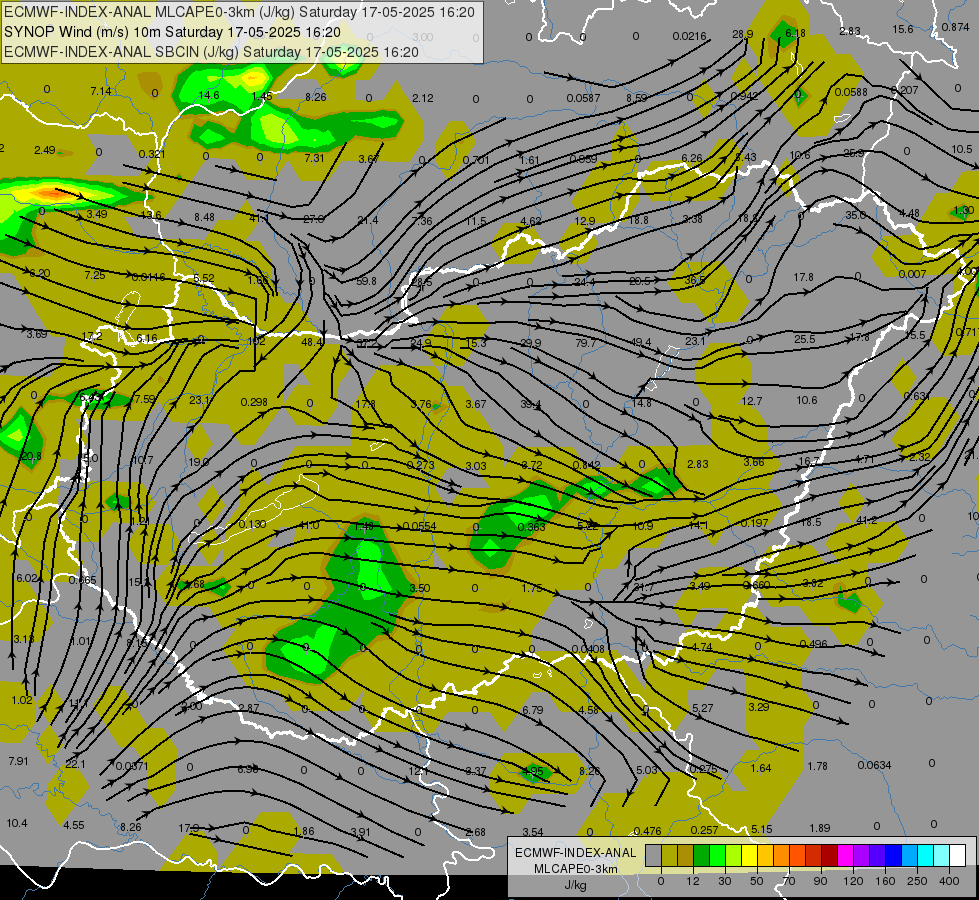Screen dimensions: 979x900
Task: Click the pure yellow legend swatch
Action: [x=750, y=855]
